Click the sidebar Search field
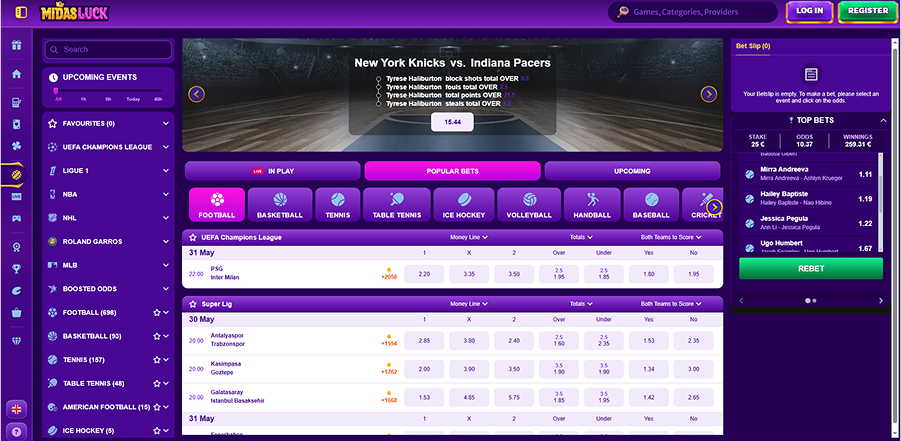This screenshot has height=441, width=901. click(x=108, y=49)
